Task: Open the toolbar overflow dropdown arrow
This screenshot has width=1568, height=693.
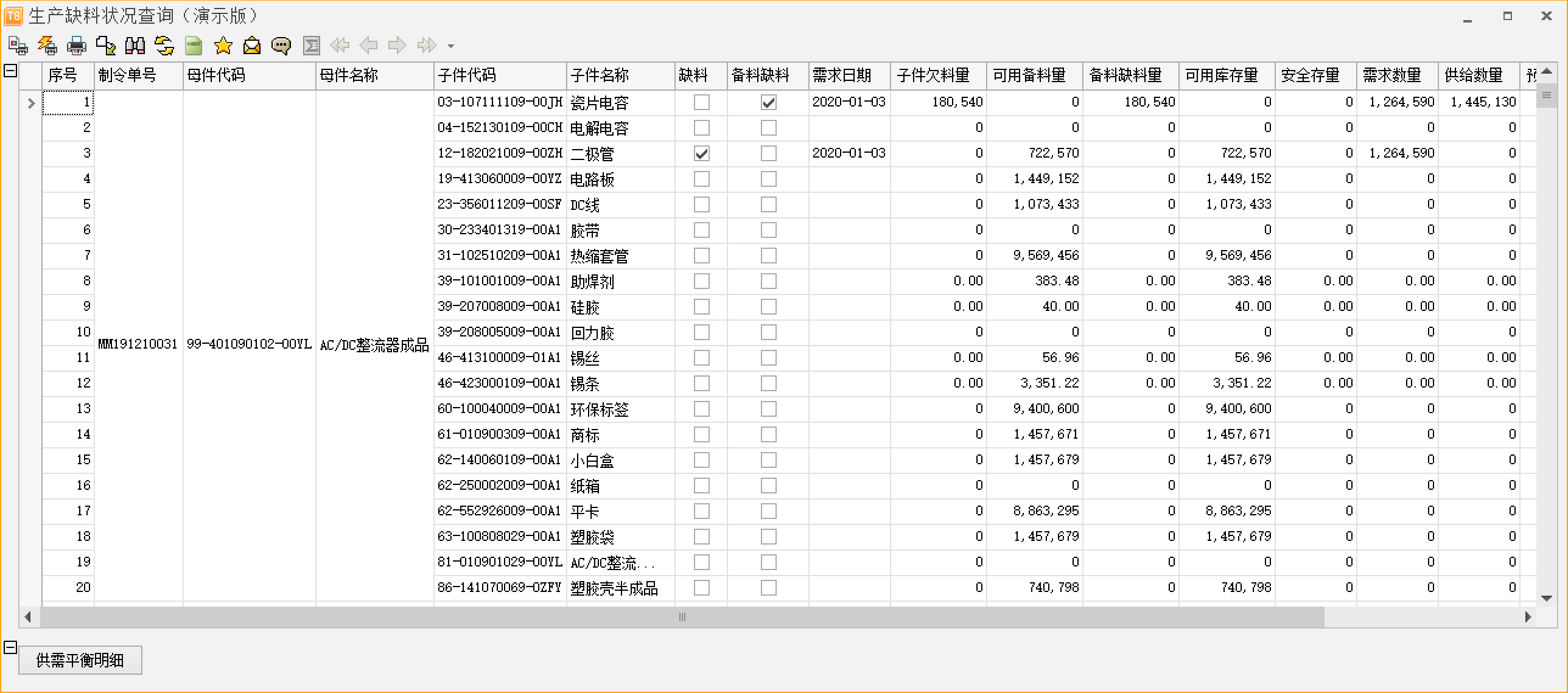Action: 451,46
